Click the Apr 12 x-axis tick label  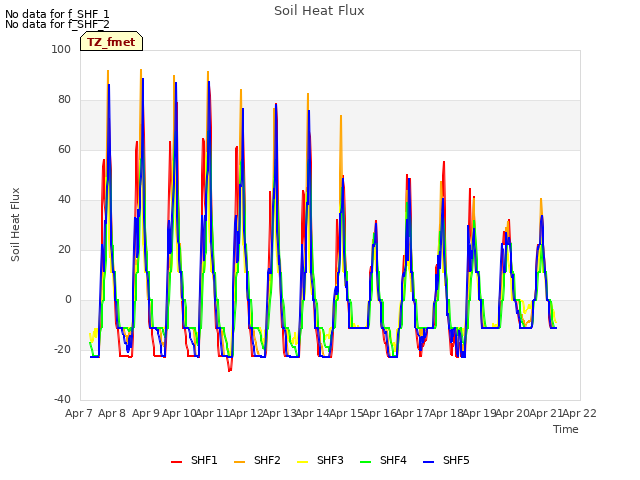(x=246, y=413)
